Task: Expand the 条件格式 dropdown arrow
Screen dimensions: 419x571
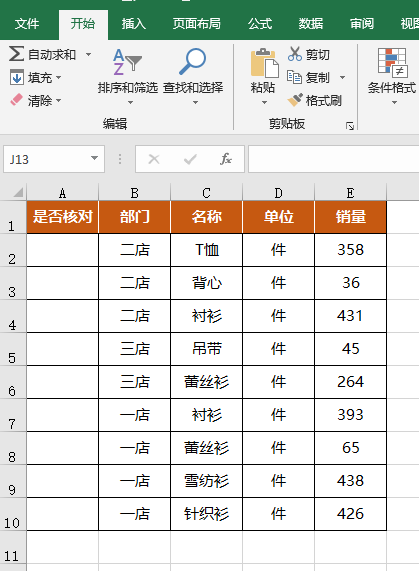Action: (394, 103)
